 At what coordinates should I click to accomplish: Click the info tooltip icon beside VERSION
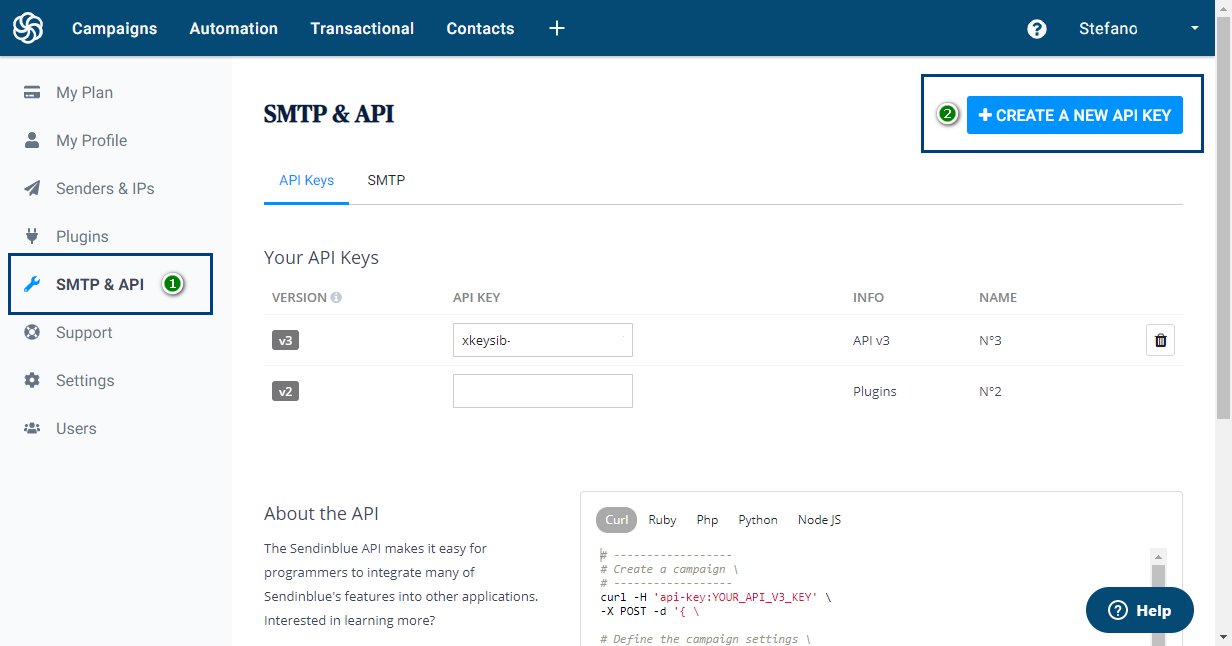click(x=335, y=297)
